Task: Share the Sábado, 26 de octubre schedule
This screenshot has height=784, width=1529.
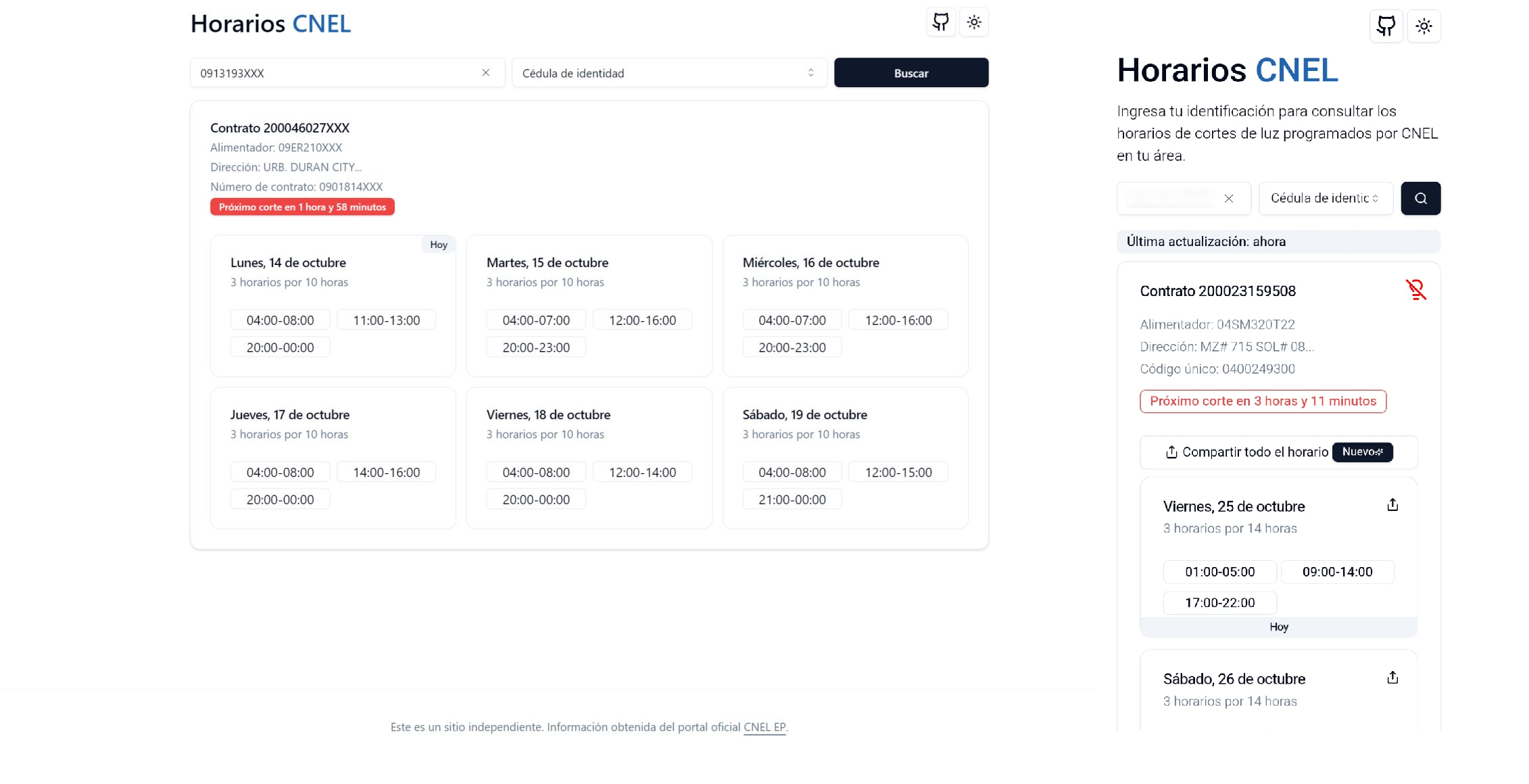Action: (1392, 677)
